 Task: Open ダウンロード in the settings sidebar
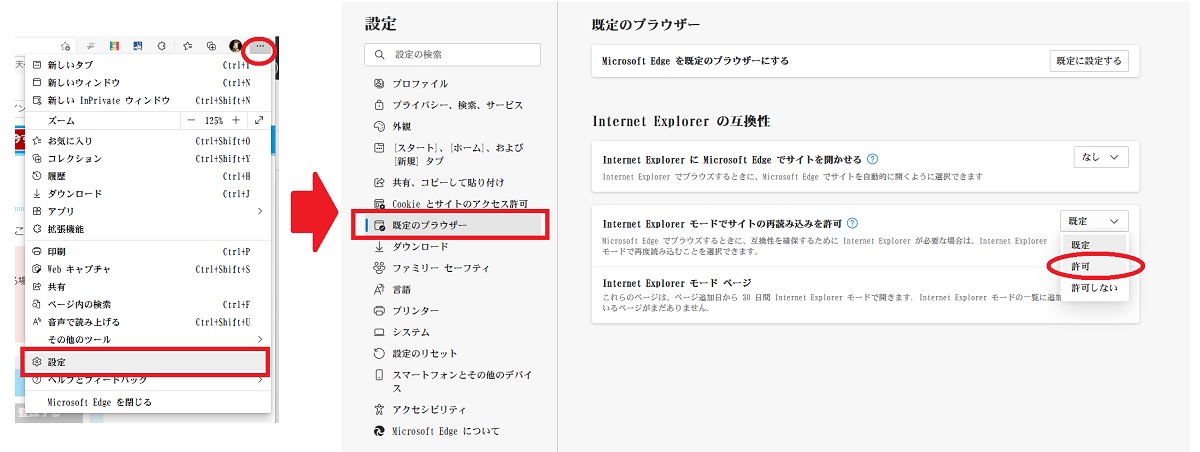(x=453, y=246)
